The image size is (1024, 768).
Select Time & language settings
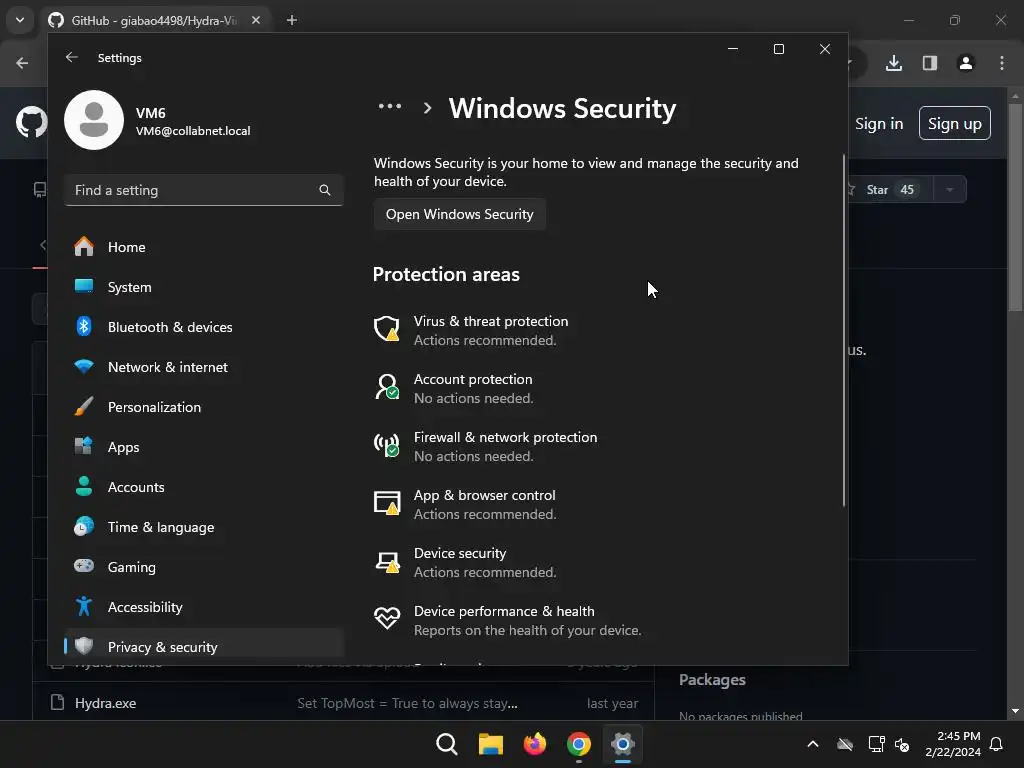[204, 527]
